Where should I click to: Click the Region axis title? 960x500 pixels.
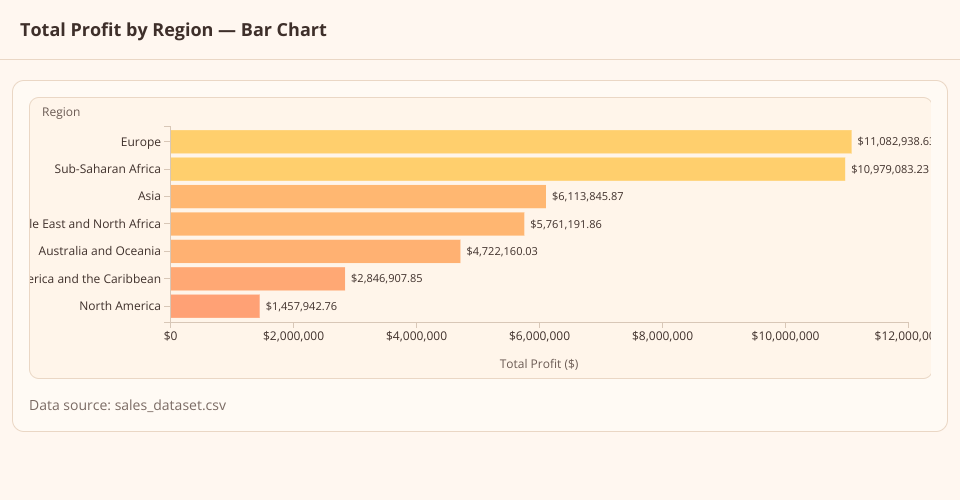61,112
